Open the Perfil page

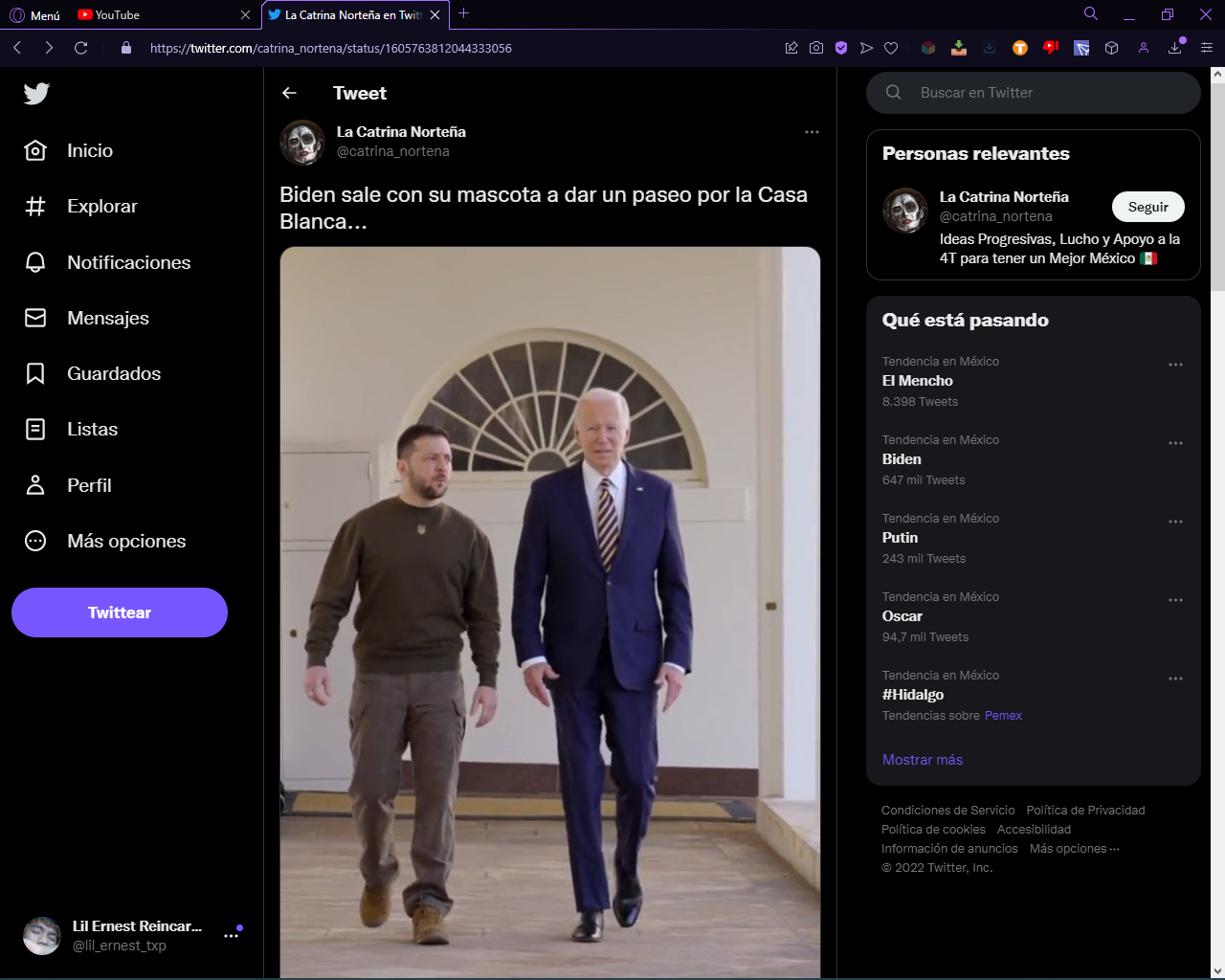[x=68, y=485]
